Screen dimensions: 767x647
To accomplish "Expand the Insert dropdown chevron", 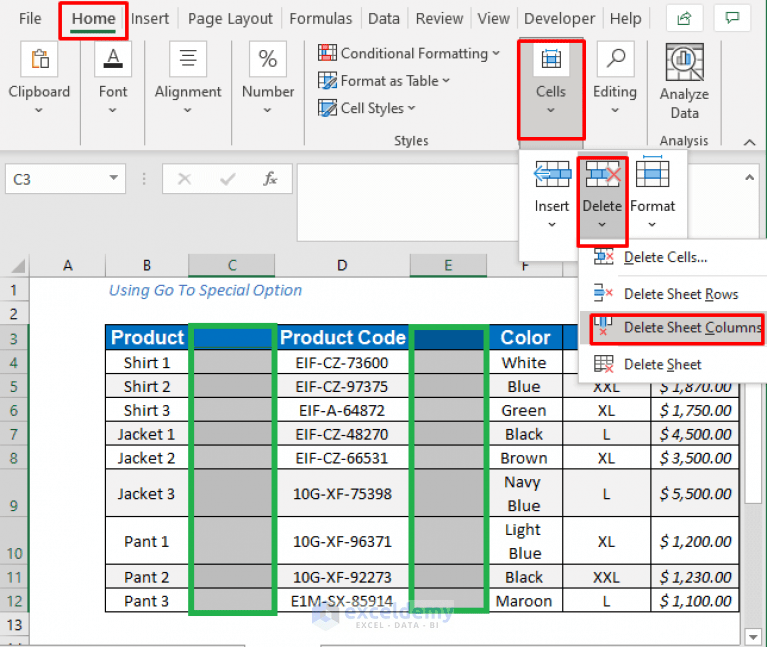I will [x=552, y=224].
